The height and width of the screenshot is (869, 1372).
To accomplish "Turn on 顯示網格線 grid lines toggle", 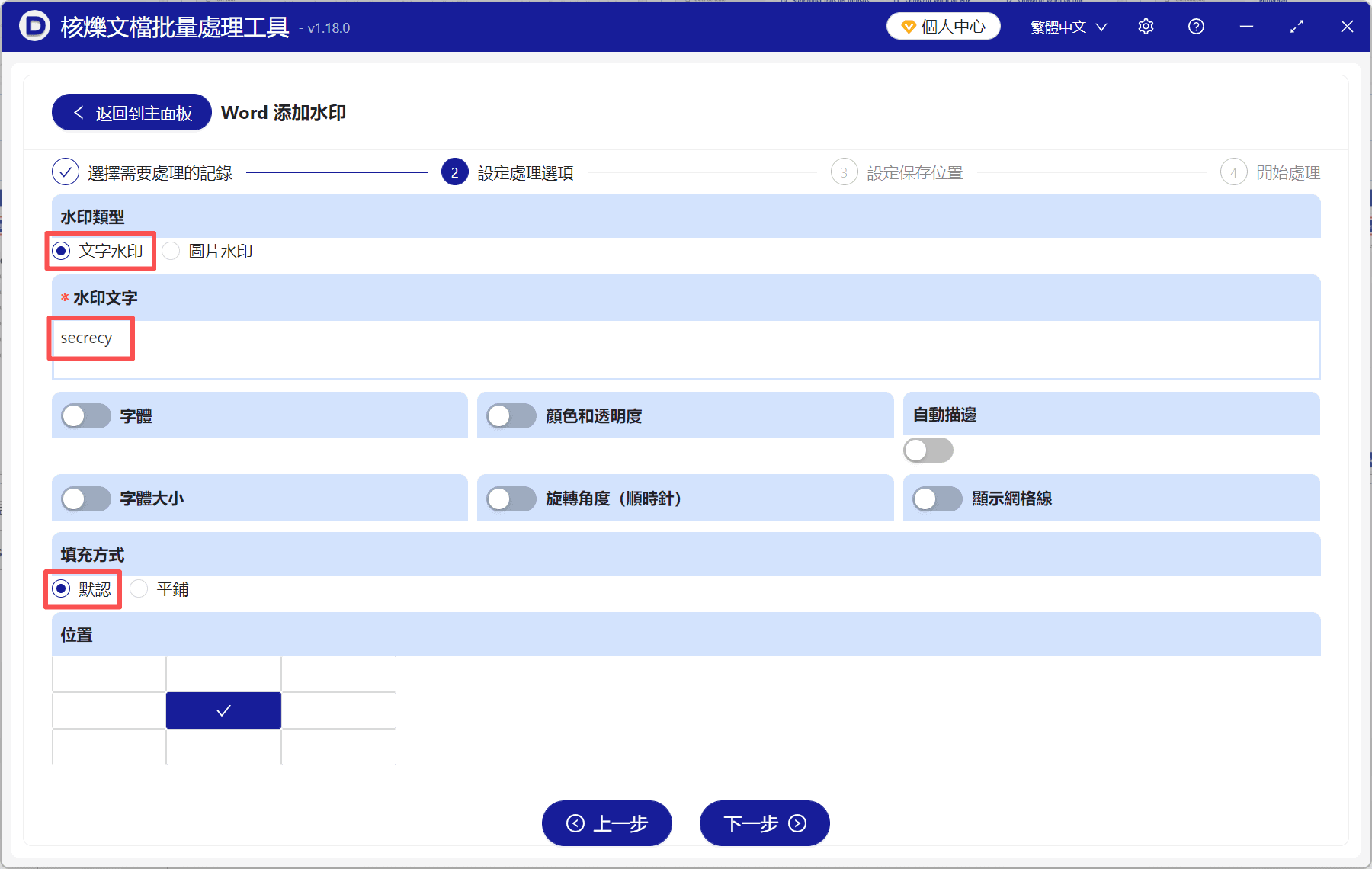I will click(x=937, y=499).
